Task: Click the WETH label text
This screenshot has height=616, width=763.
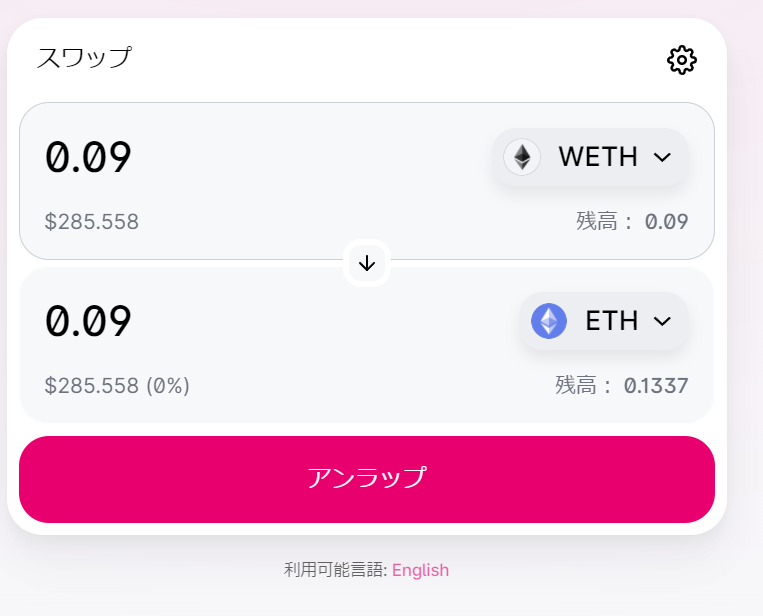Action: (x=598, y=157)
